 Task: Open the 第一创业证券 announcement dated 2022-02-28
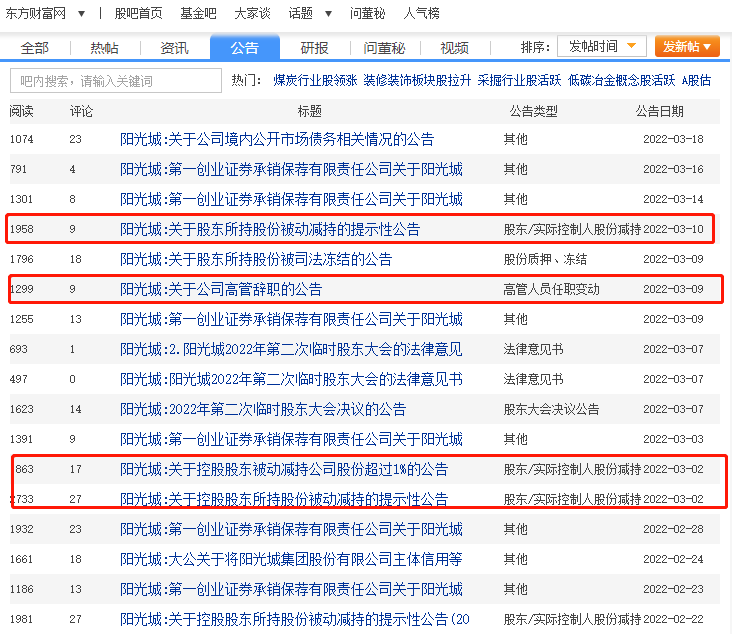291,529
